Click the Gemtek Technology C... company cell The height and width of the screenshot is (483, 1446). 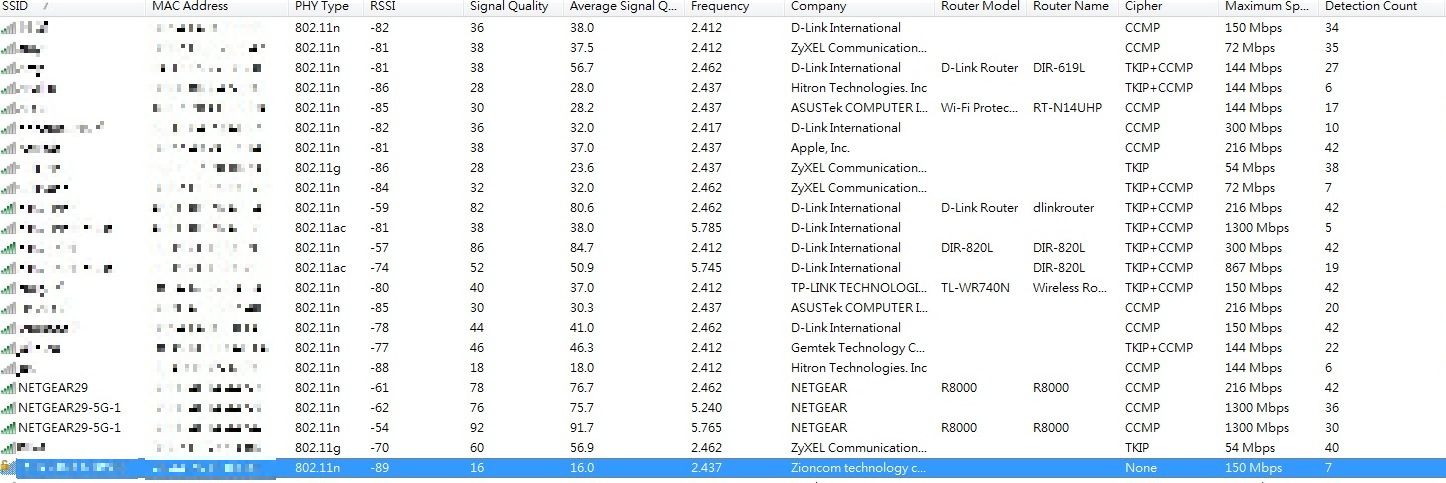858,348
